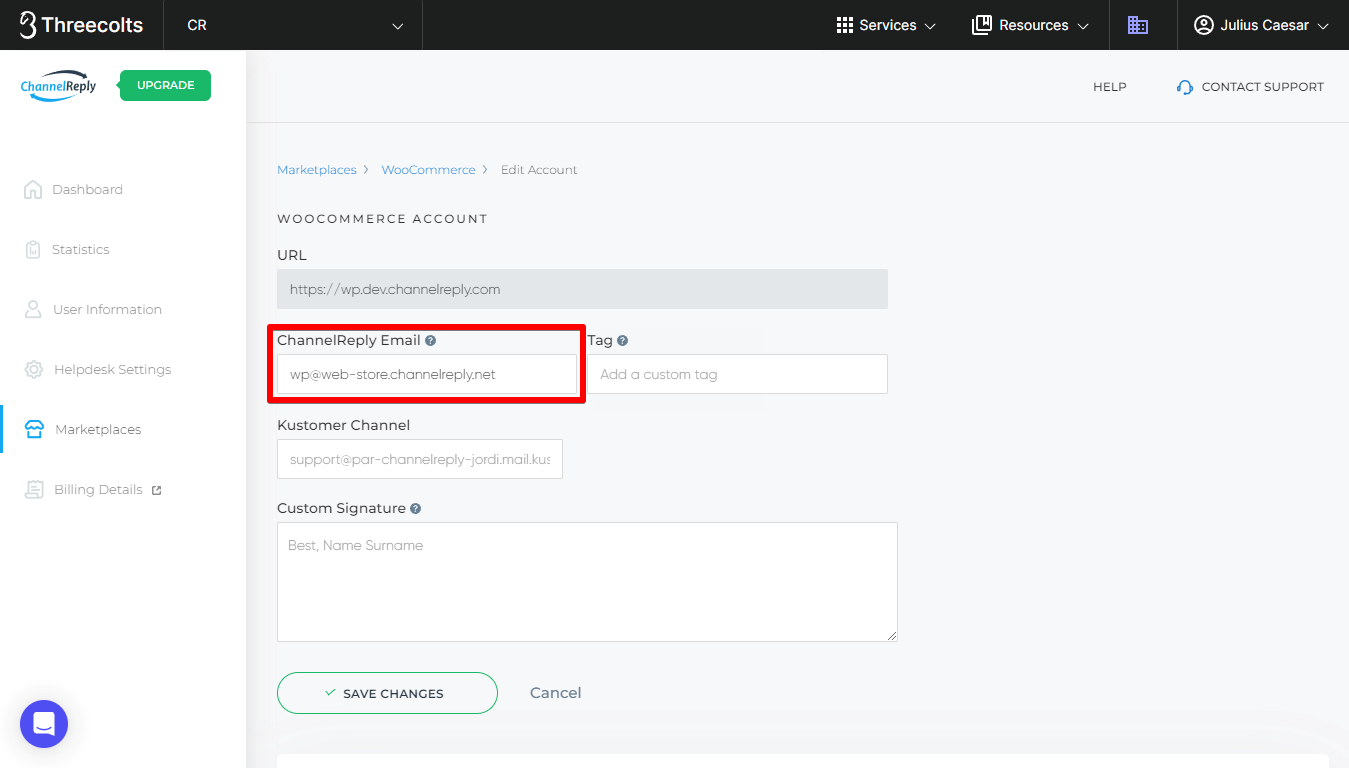The height and width of the screenshot is (768, 1349).
Task: Select Marketplaces in the sidebar
Action: coord(98,429)
